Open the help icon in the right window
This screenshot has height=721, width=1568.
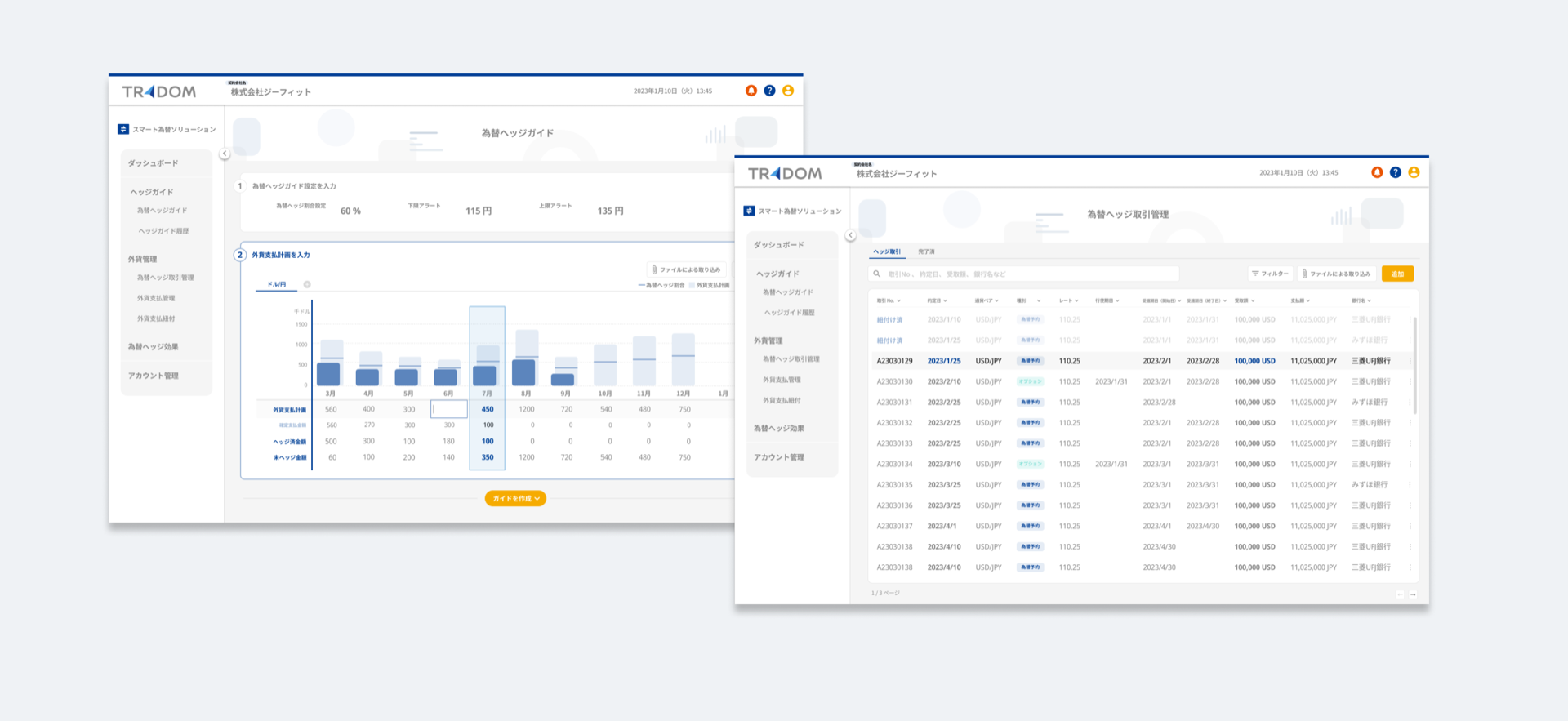1396,172
